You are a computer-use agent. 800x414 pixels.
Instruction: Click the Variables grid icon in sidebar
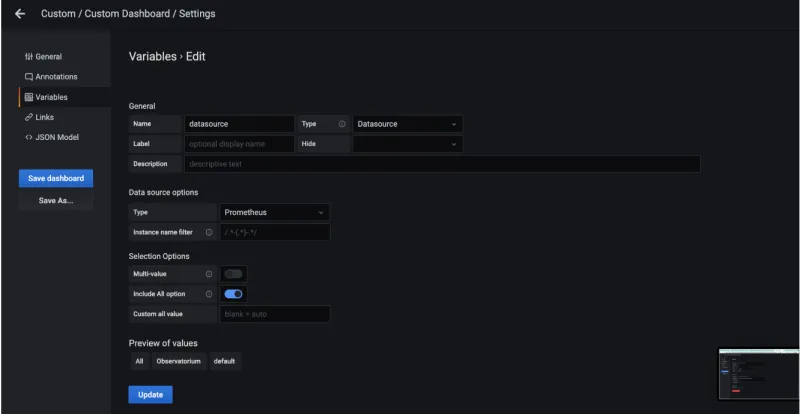[29, 97]
